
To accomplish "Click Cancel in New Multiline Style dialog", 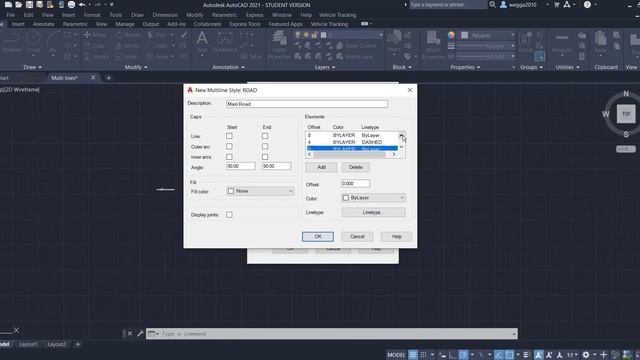I will coord(357,236).
